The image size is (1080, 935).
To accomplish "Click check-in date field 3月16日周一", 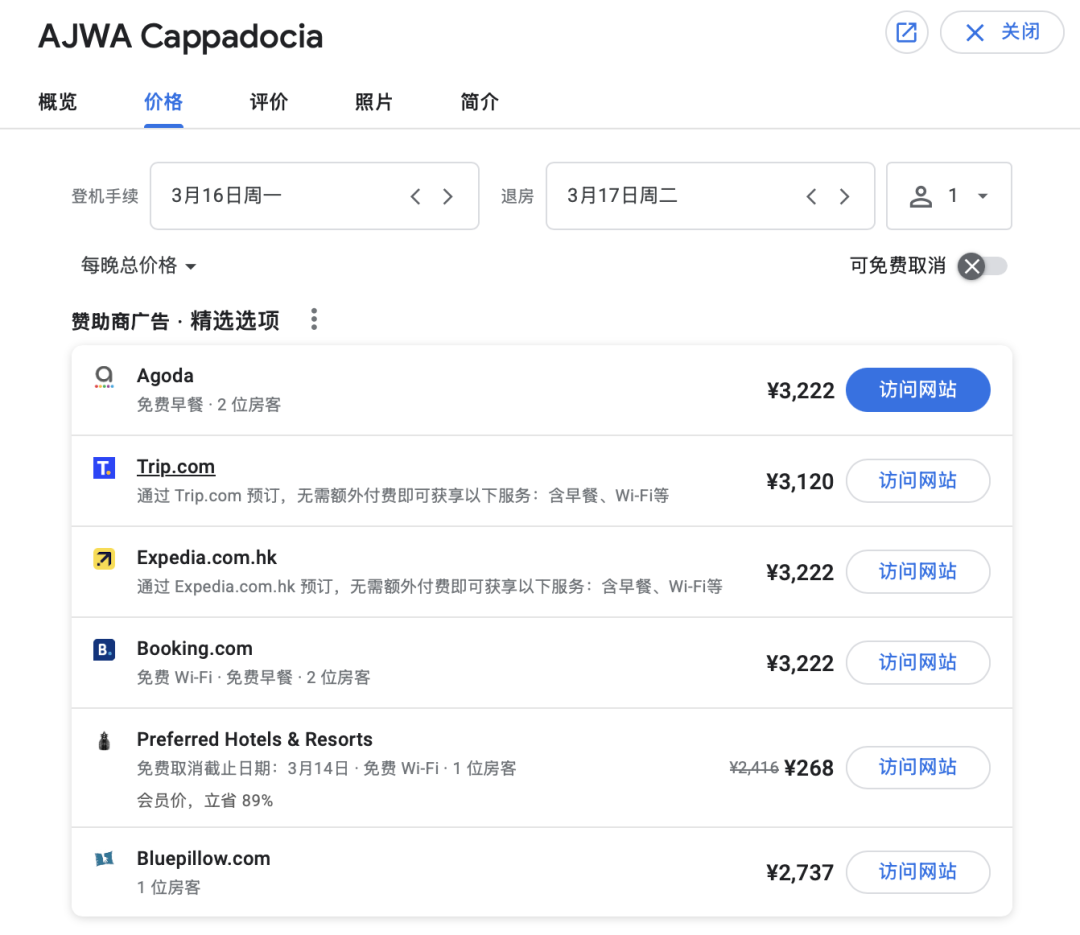I will [x=314, y=196].
